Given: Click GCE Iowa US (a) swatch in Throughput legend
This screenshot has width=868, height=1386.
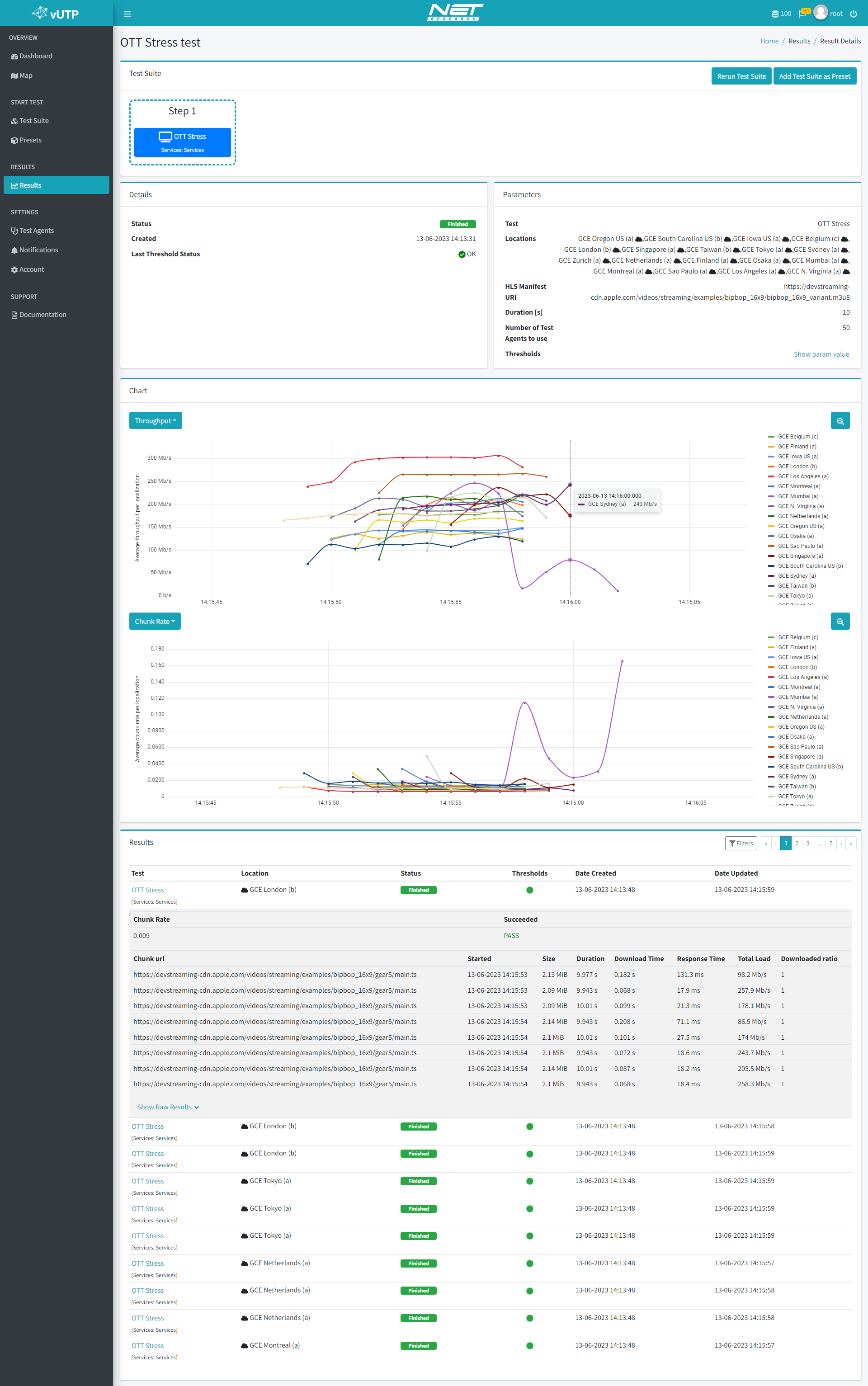Looking at the screenshot, I should pos(771,457).
